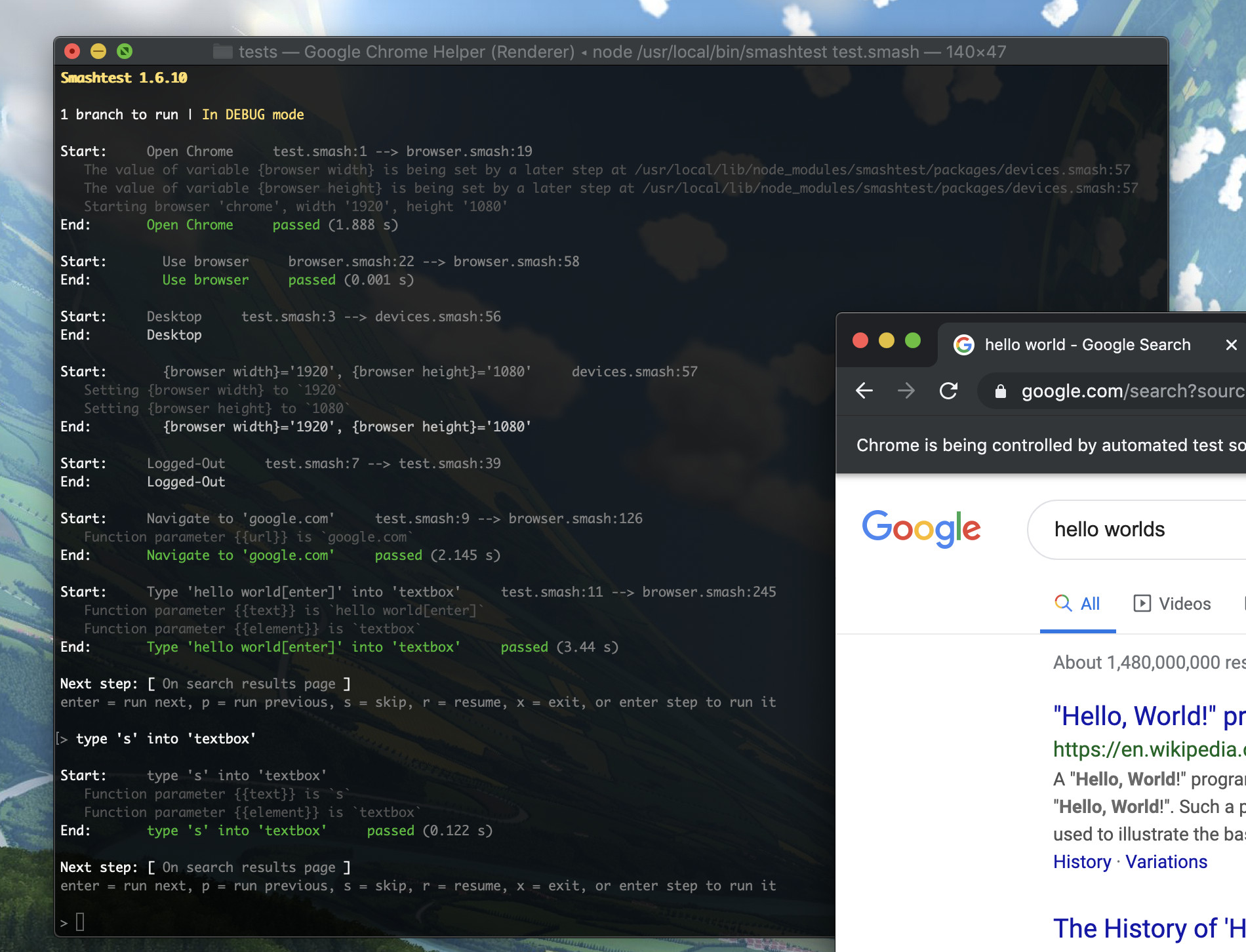Screen dimensions: 1246x952
Task: Click "passed (0.001 s)" in terminal
Action: pyautogui.click(x=351, y=280)
